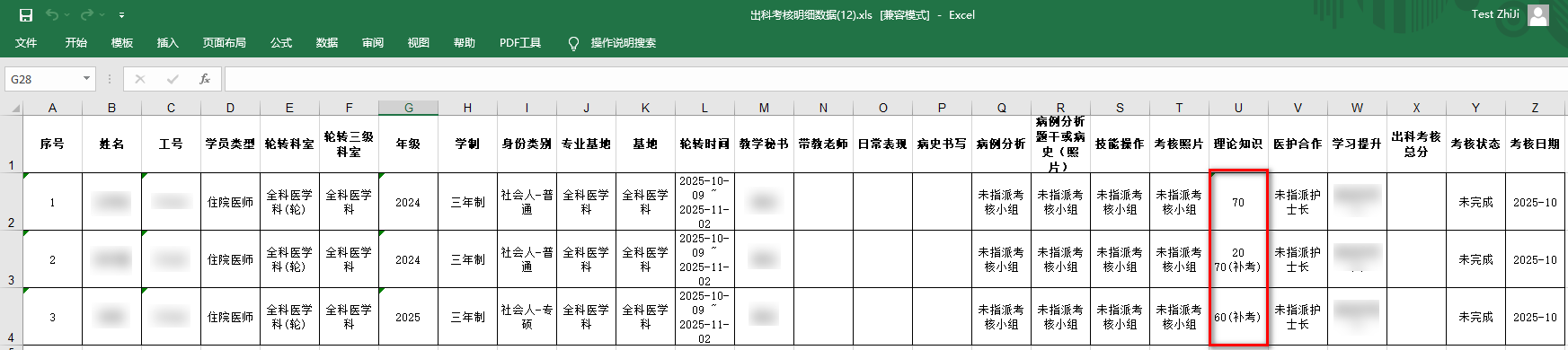Click the 考核日期 header cell
The width and height of the screenshot is (1568, 350).
1535,144
